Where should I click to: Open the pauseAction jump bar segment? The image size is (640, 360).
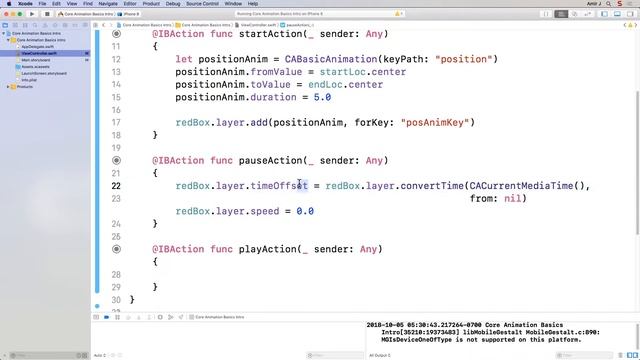[297, 25]
